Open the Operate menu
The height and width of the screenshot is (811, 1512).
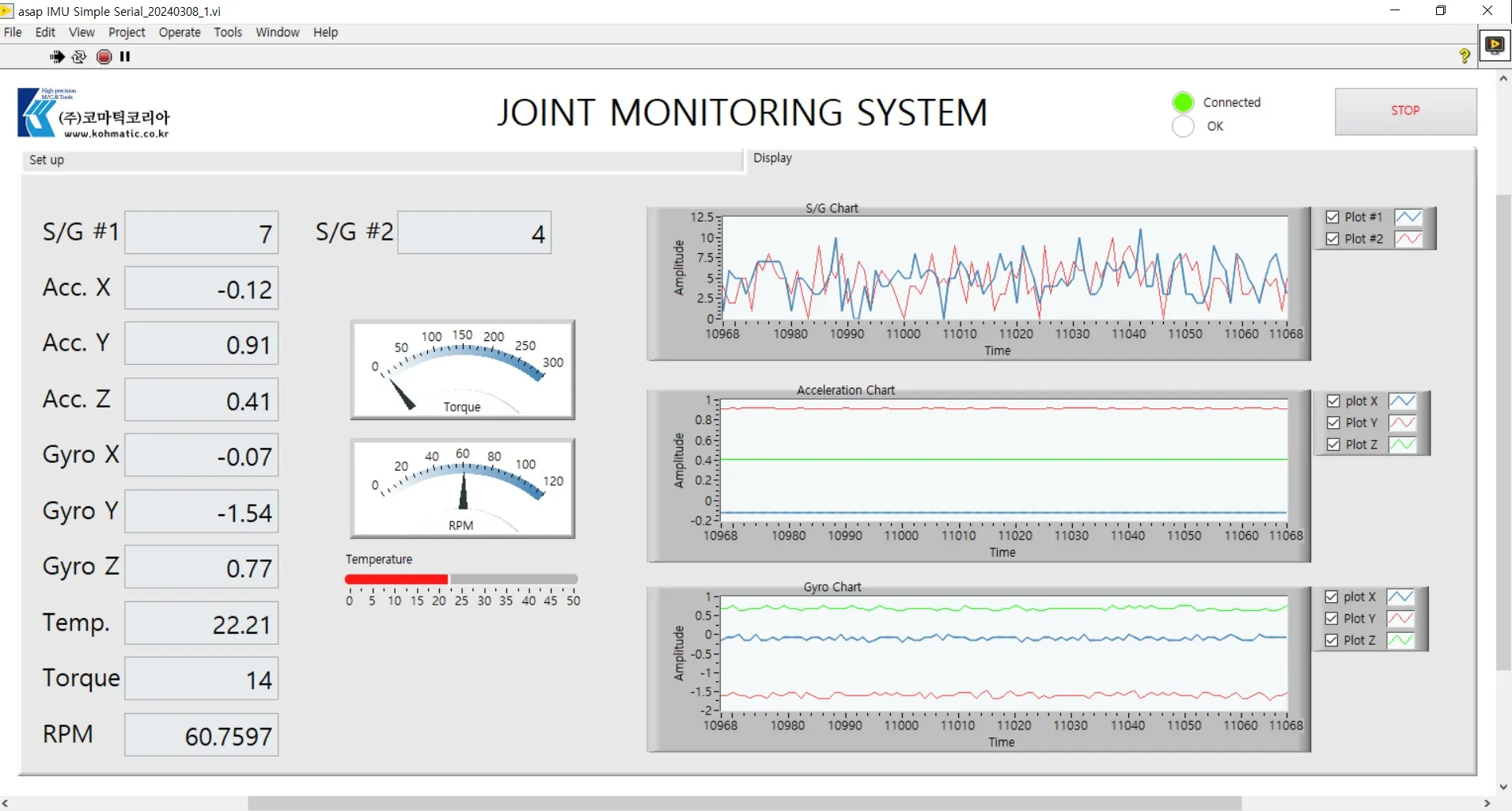[x=180, y=32]
